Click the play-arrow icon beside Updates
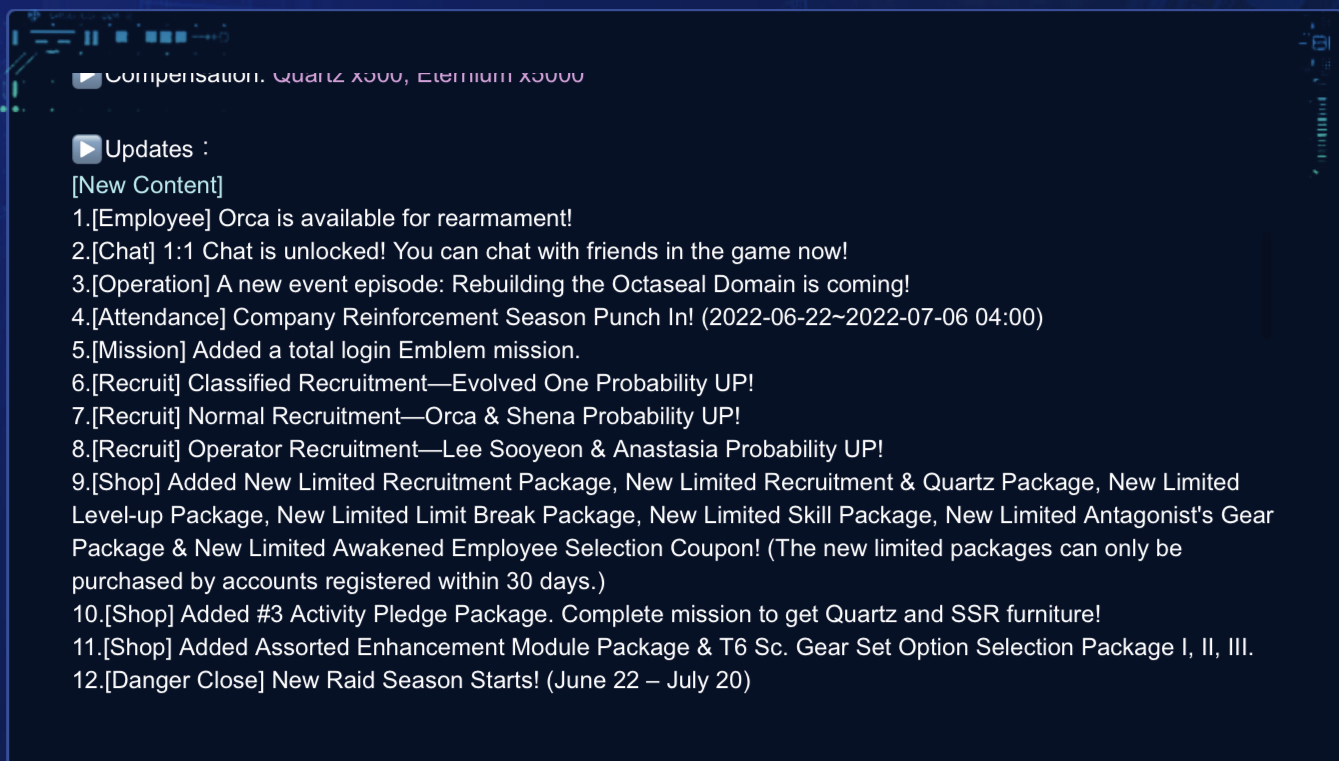 pos(87,149)
